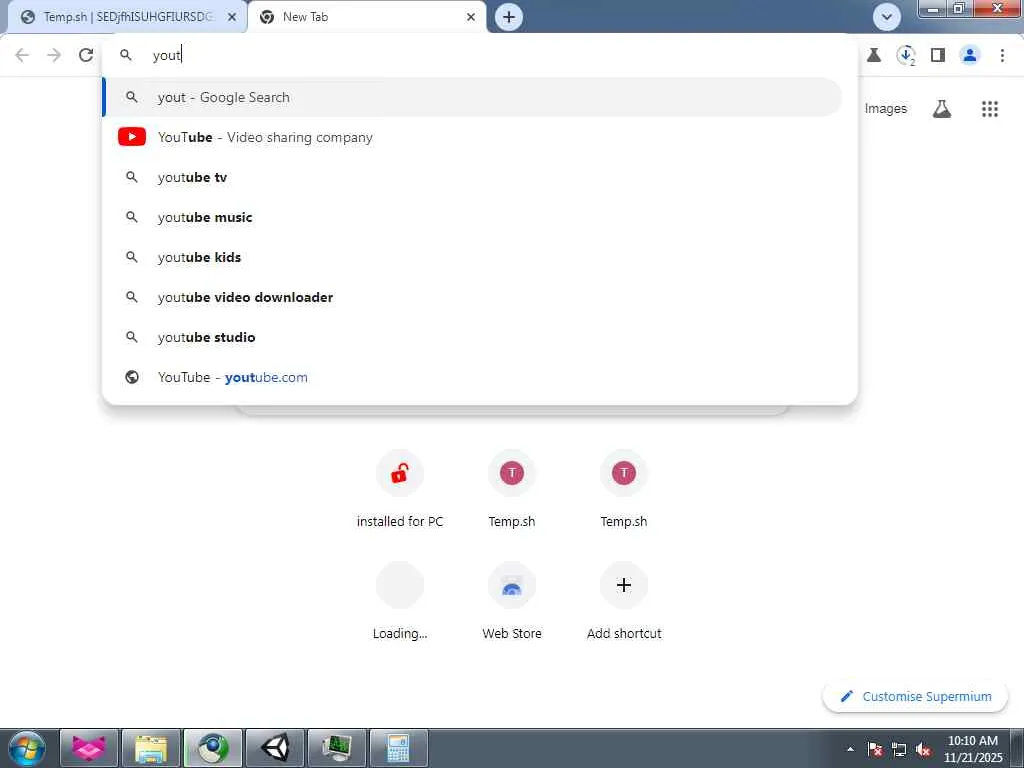Screen dimensions: 1024x768
Task: Open a new tab with plus button
Action: [x=509, y=17]
